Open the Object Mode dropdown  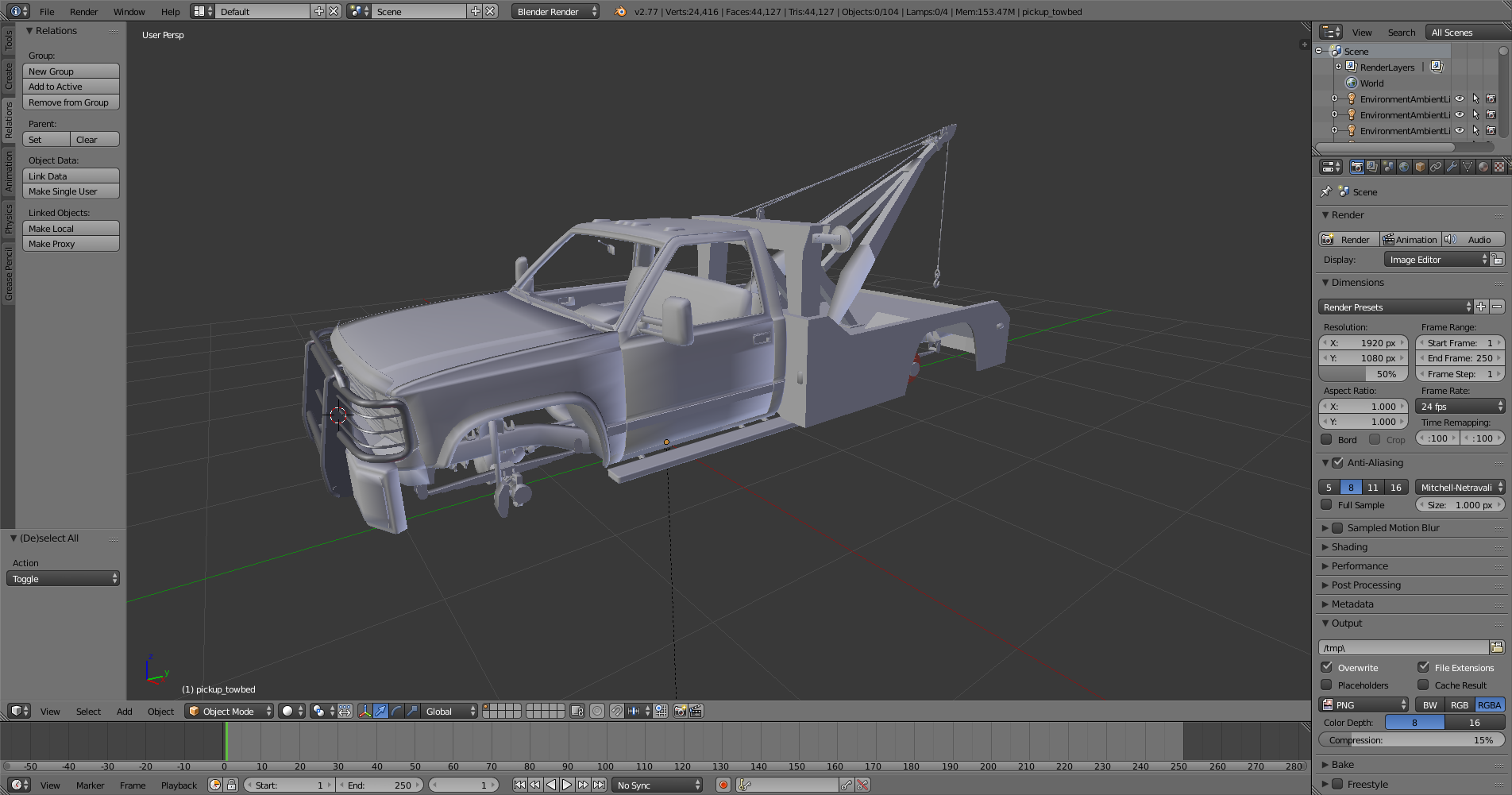coord(229,711)
